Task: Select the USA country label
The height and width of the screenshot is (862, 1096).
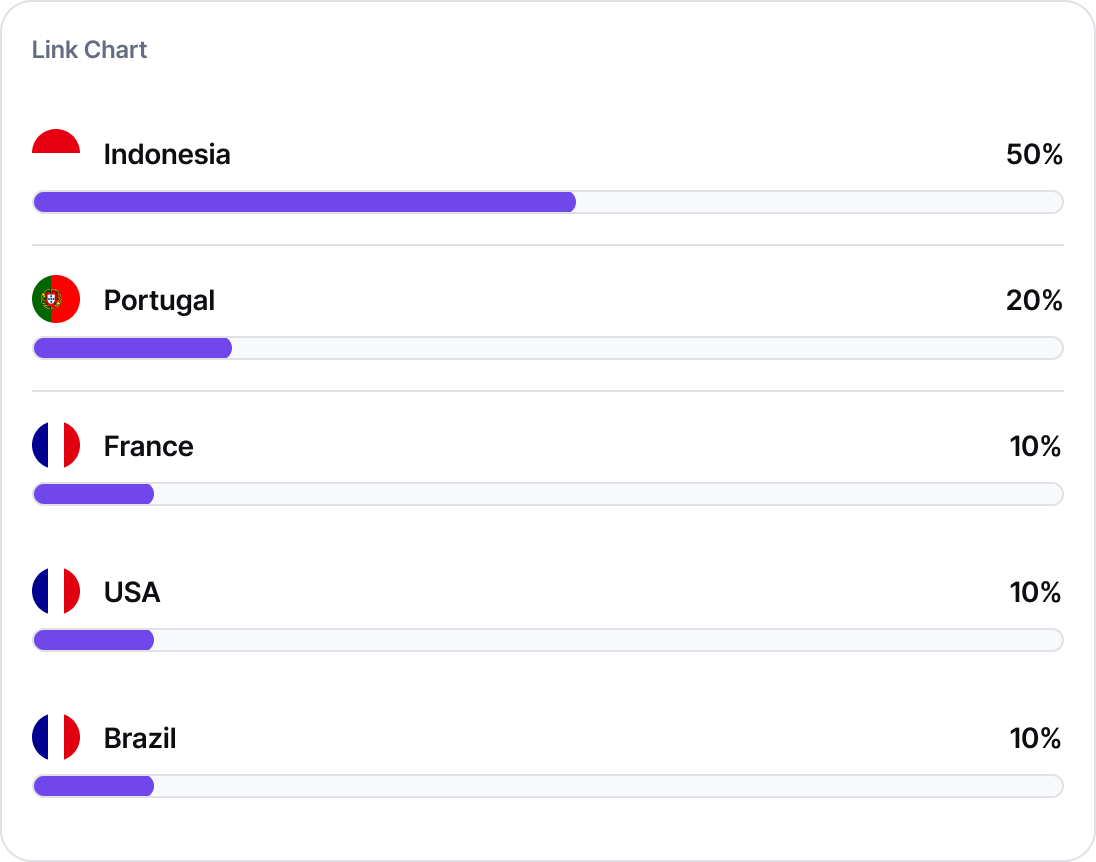Action: (x=132, y=592)
